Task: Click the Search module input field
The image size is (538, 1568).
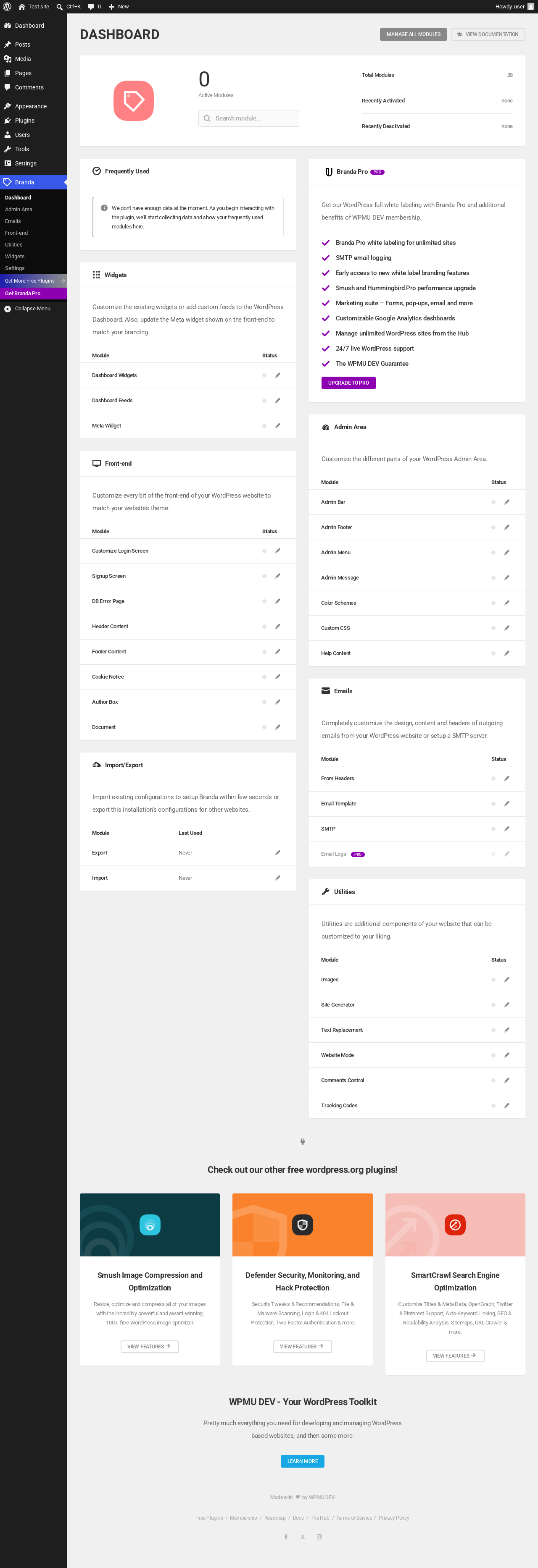Action: 248,119
